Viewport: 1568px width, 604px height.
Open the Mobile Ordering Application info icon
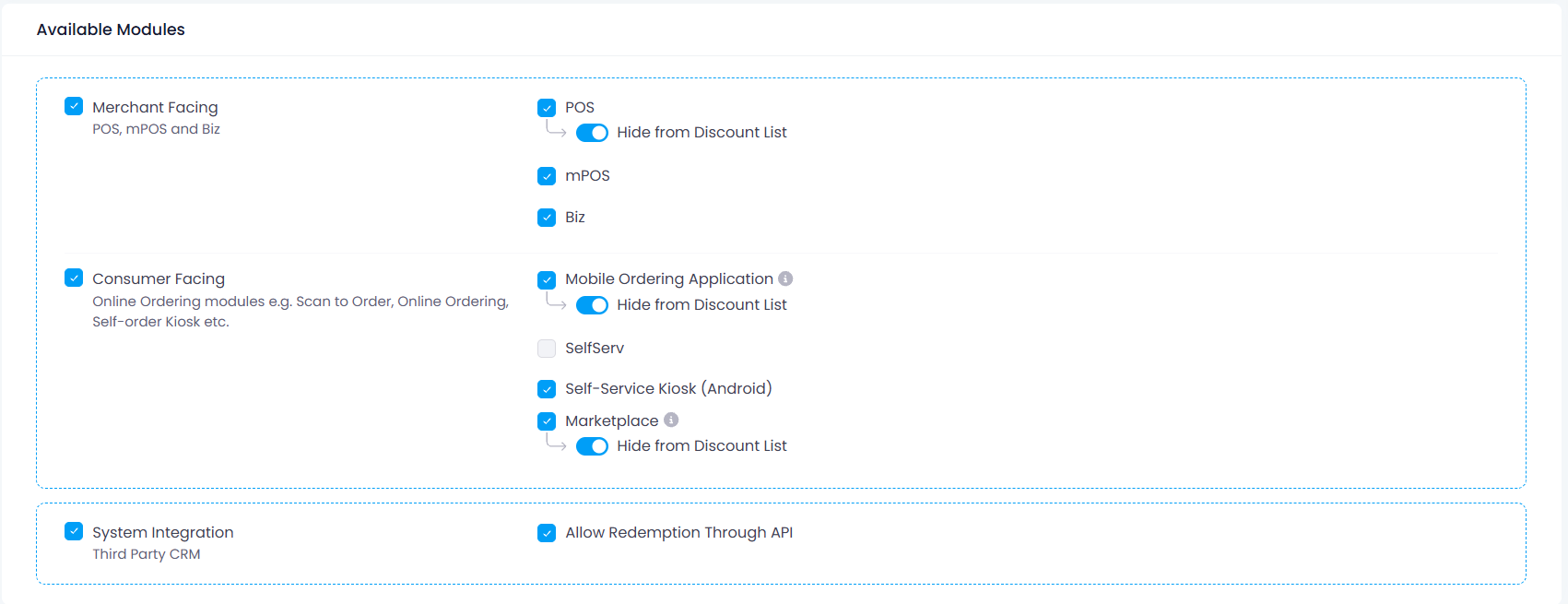(x=785, y=278)
